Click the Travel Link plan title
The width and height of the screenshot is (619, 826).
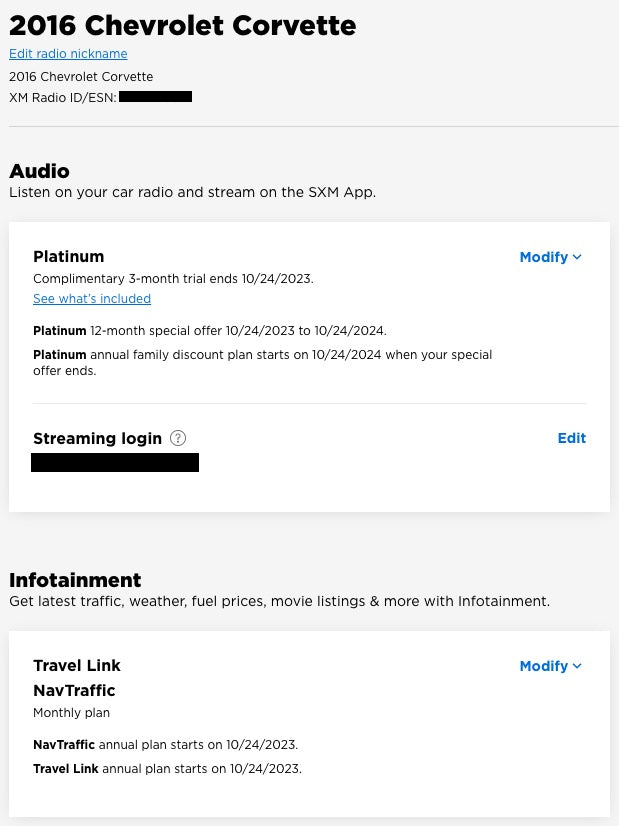tap(77, 665)
